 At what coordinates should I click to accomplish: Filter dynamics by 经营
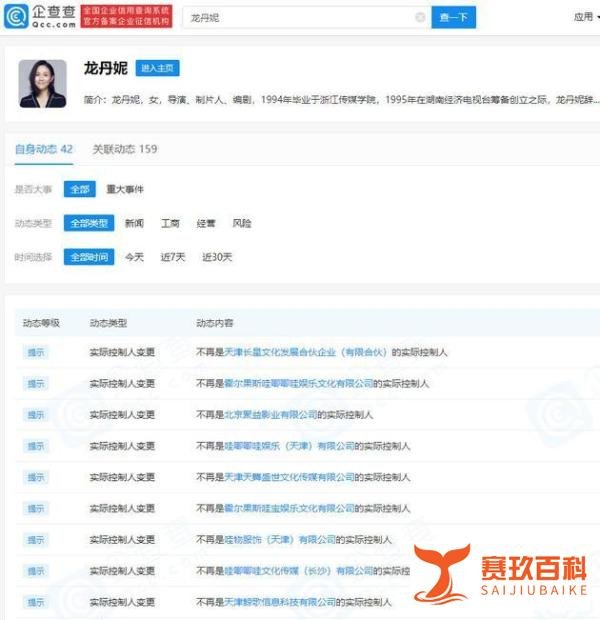206,223
